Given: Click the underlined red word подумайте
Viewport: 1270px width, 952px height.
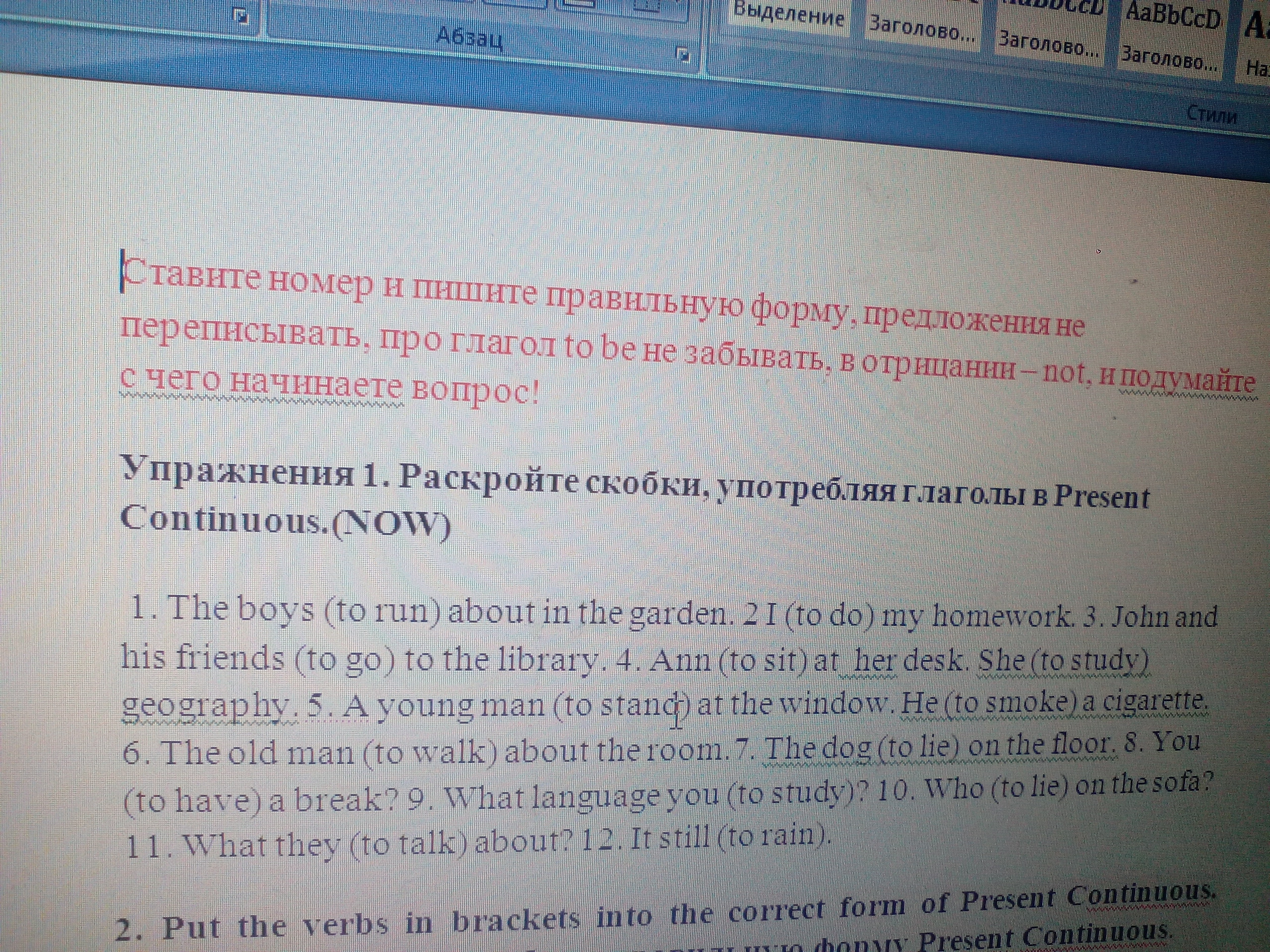Looking at the screenshot, I should coord(1187,380).
